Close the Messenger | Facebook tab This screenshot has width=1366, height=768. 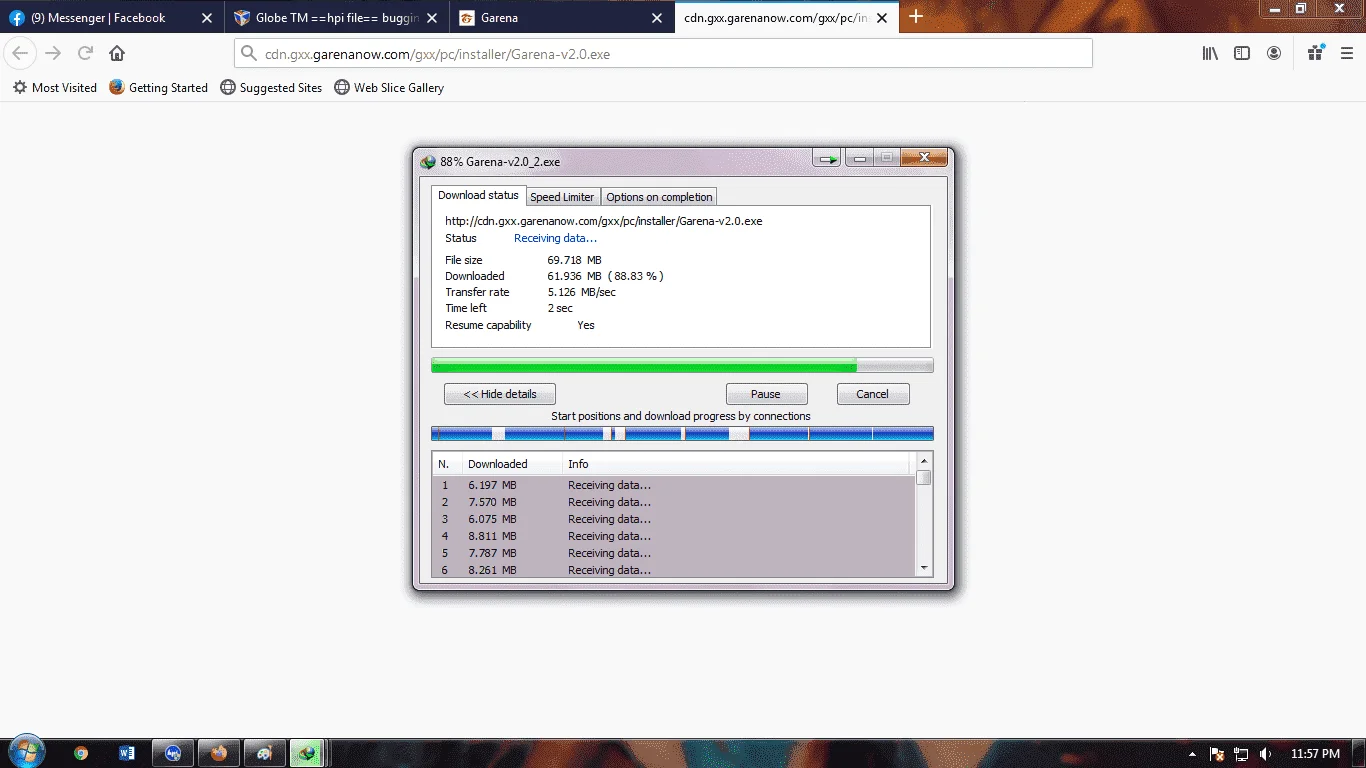point(206,18)
